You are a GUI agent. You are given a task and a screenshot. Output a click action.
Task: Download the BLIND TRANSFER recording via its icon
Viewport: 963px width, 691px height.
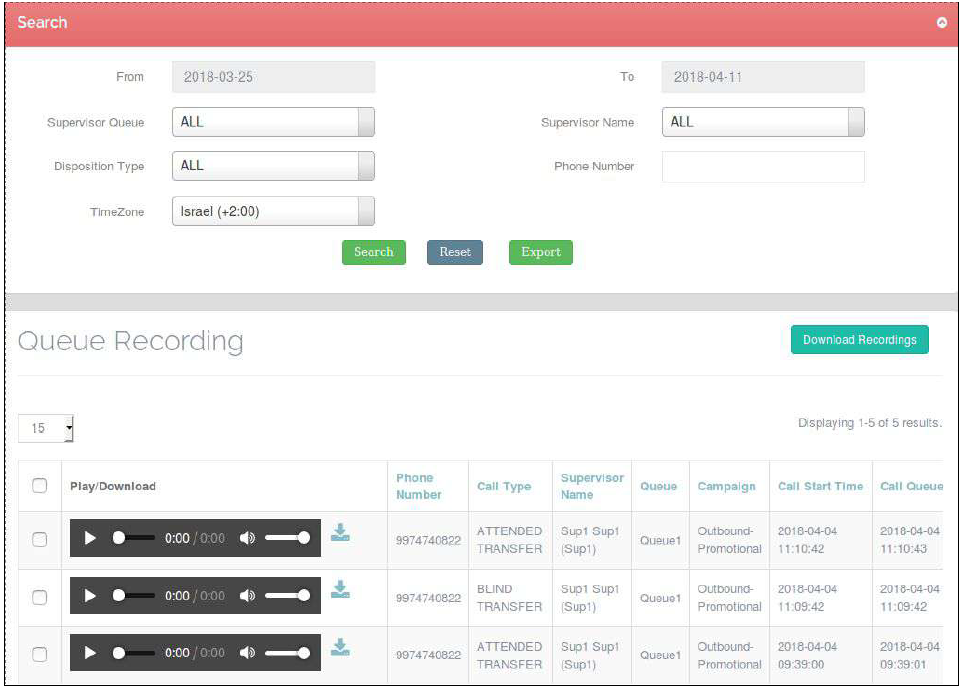point(340,590)
